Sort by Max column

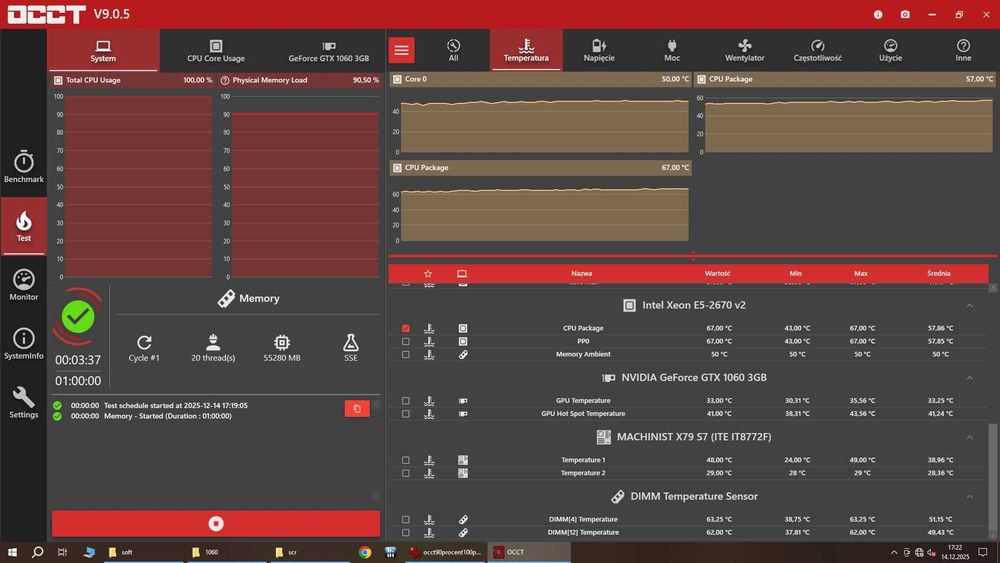pos(861,274)
